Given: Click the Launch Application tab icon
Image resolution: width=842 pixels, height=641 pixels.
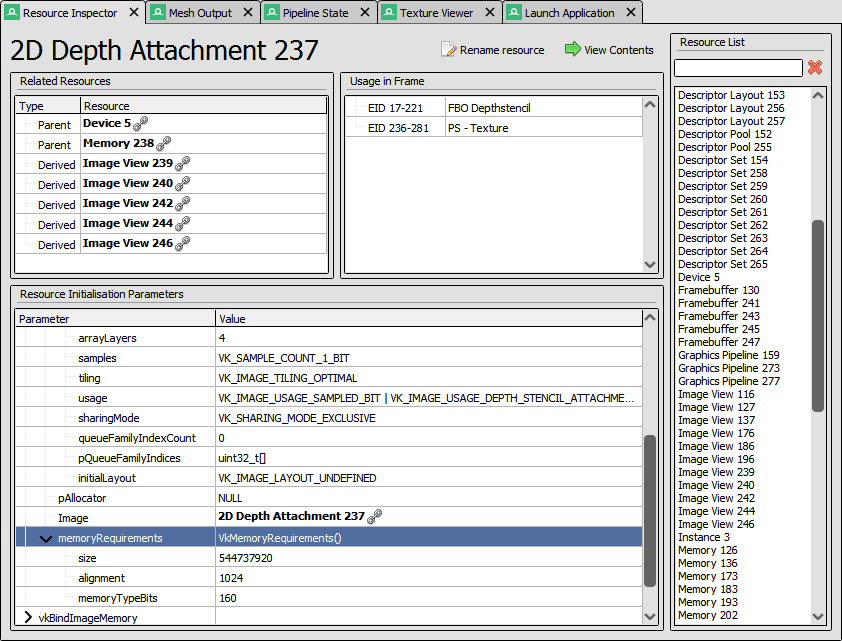Looking at the screenshot, I should (514, 12).
